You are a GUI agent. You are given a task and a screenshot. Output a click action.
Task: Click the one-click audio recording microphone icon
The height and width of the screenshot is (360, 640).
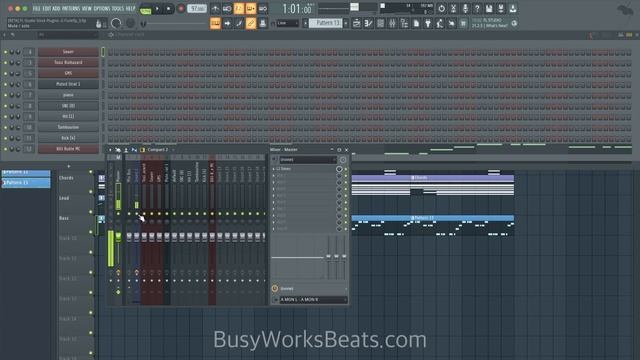[465, 9]
